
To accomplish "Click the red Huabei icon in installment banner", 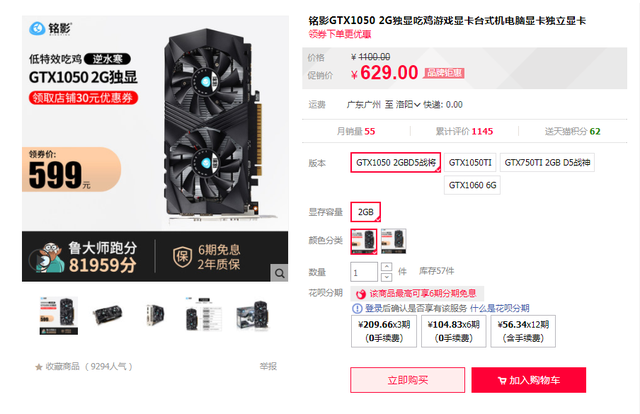I will [x=361, y=294].
